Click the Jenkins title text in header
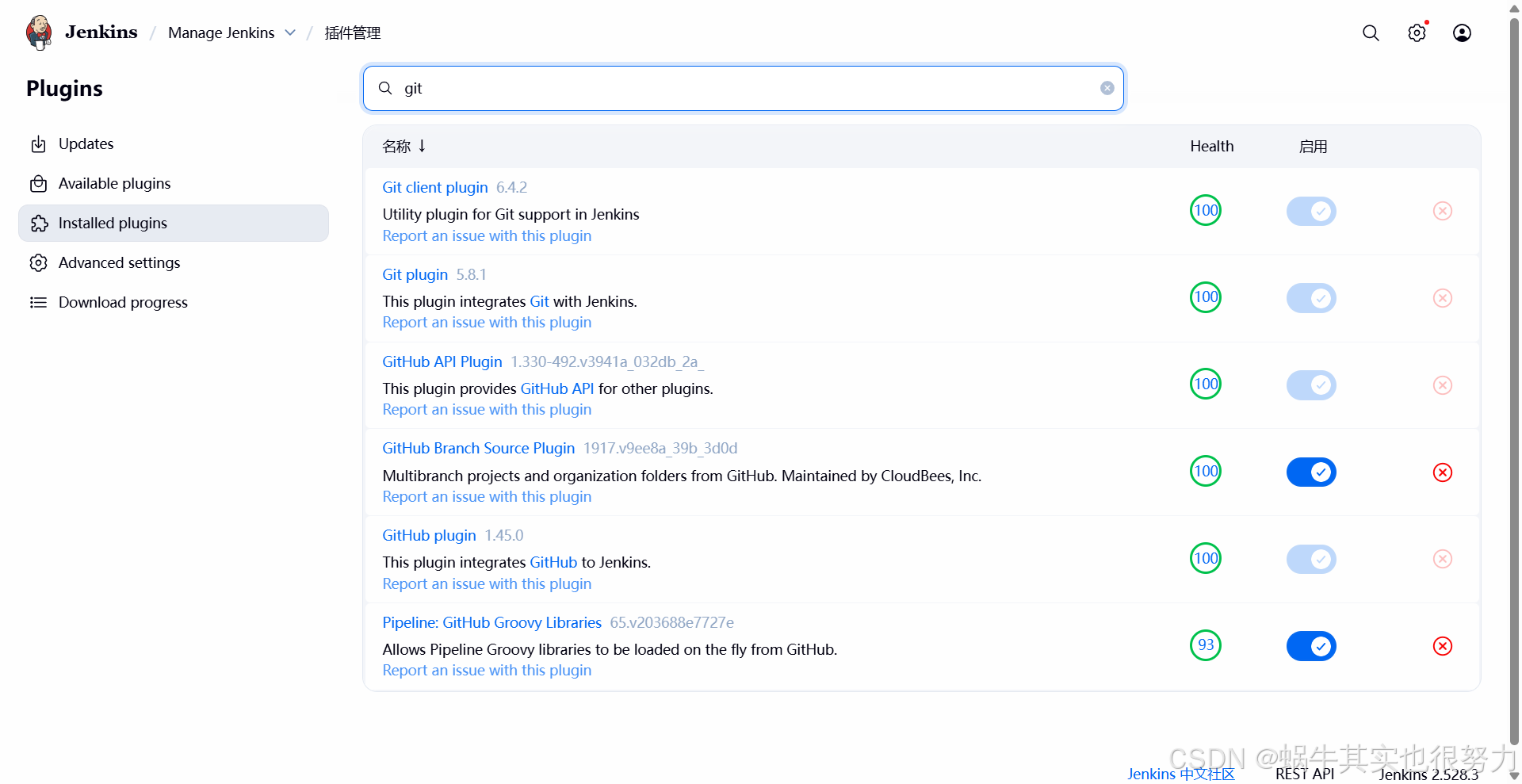 point(101,32)
